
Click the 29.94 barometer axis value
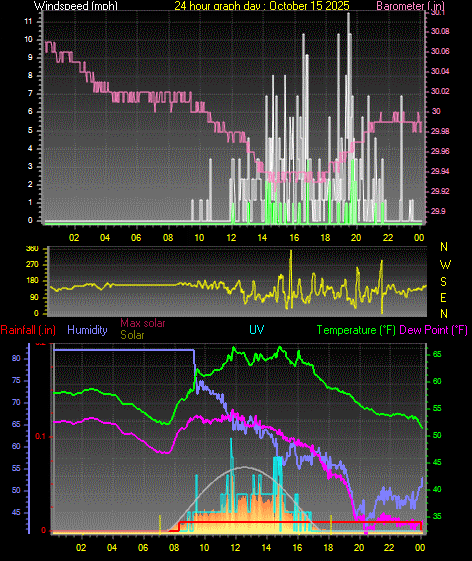coord(440,171)
